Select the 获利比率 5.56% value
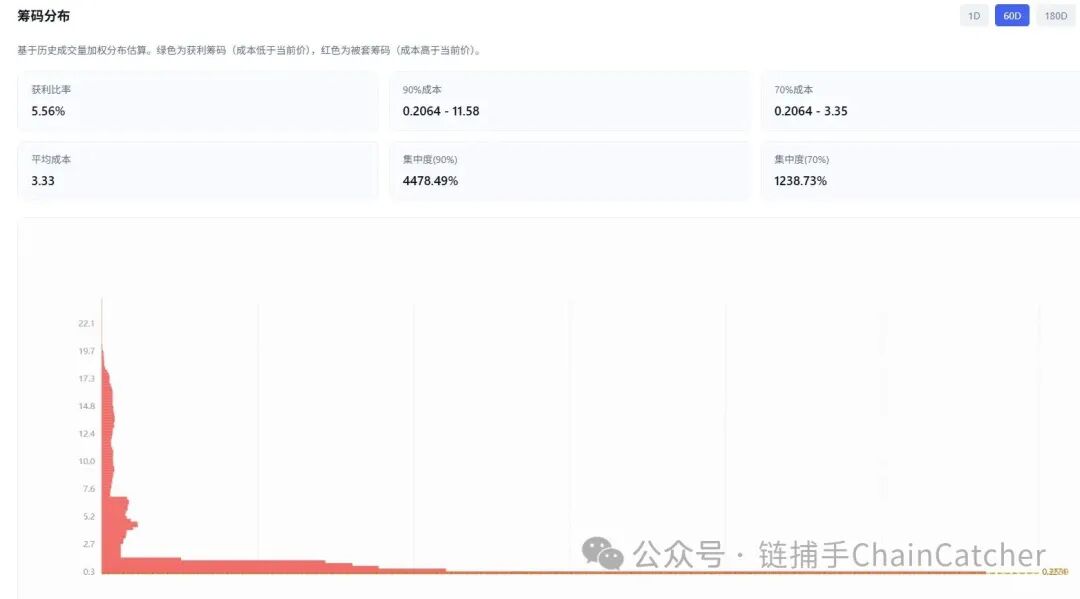The height and width of the screenshot is (599, 1080). click(x=48, y=111)
